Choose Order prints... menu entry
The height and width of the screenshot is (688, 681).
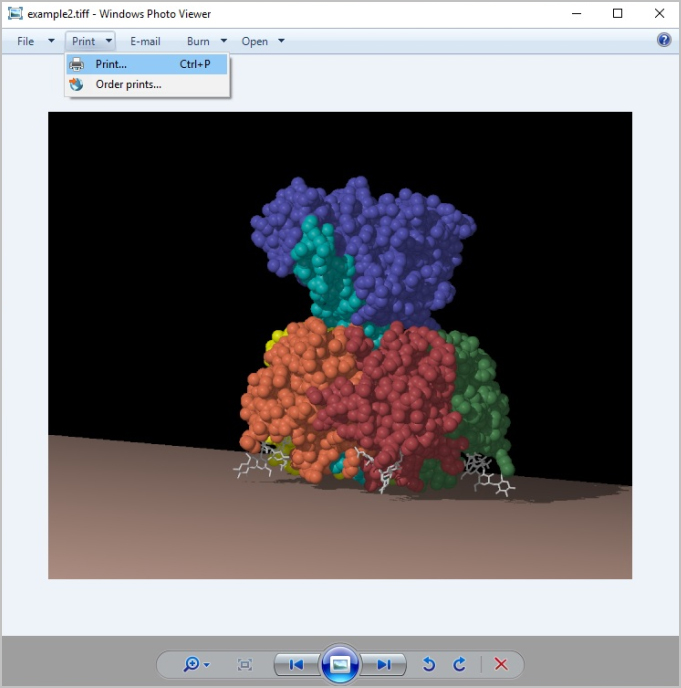click(128, 85)
